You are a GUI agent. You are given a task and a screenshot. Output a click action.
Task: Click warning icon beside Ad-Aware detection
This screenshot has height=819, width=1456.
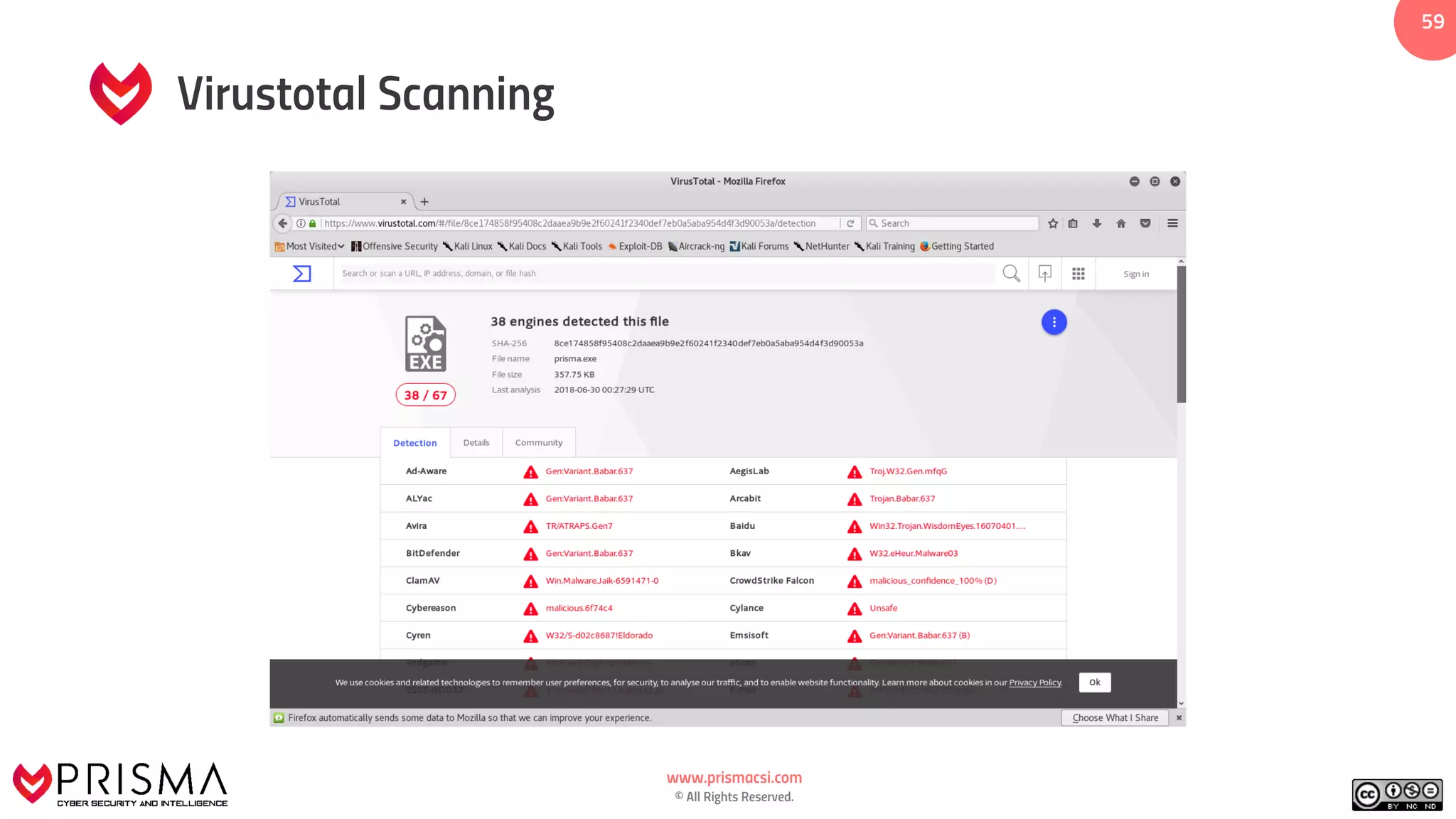coord(530,472)
